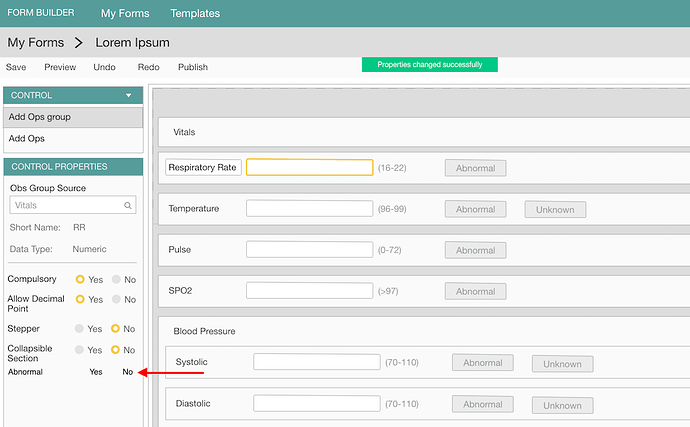This screenshot has height=427, width=690.
Task: Click Unknown button for Diastolic
Action: 562,405
